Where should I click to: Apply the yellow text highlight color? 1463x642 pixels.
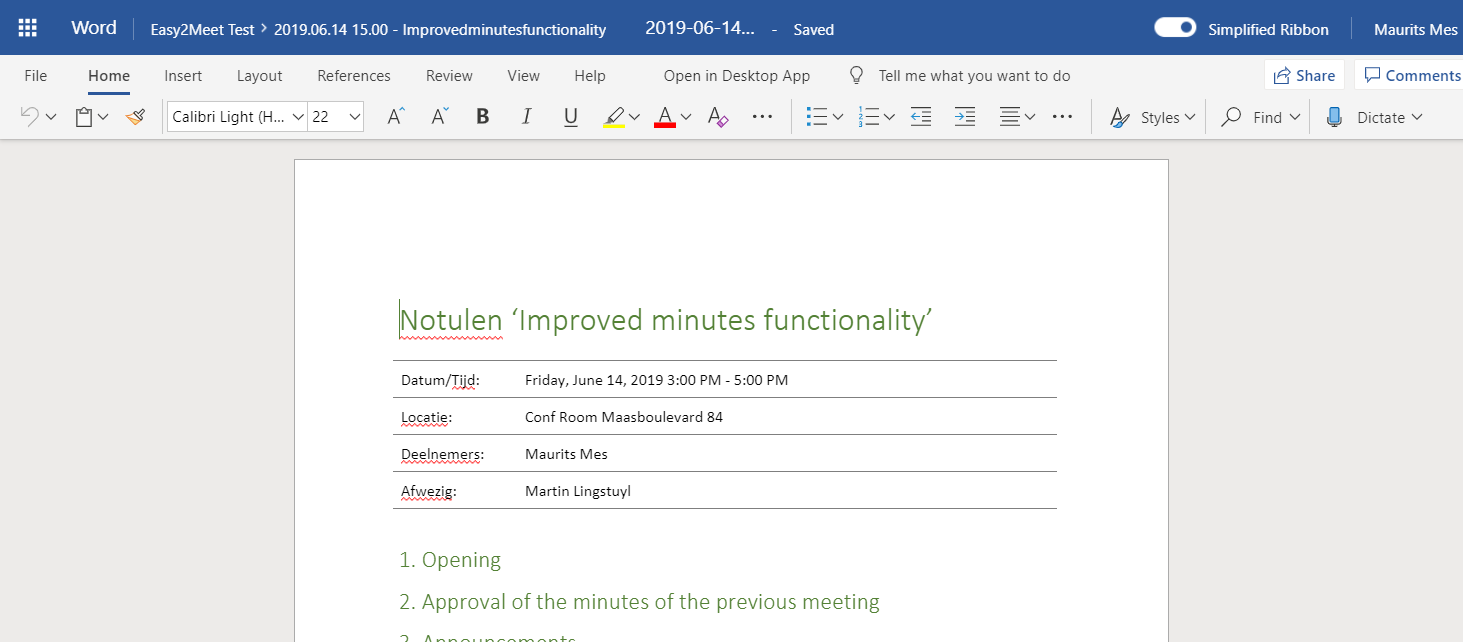pos(615,117)
